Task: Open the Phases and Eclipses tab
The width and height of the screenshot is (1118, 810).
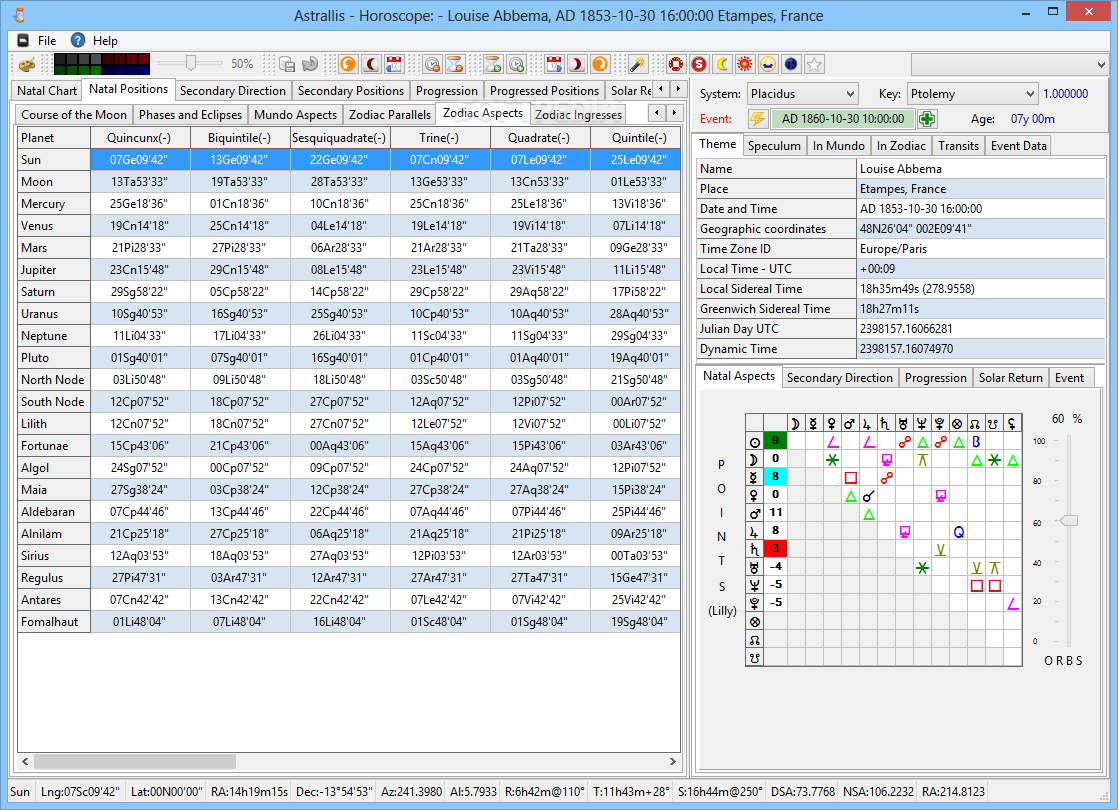Action: point(190,115)
